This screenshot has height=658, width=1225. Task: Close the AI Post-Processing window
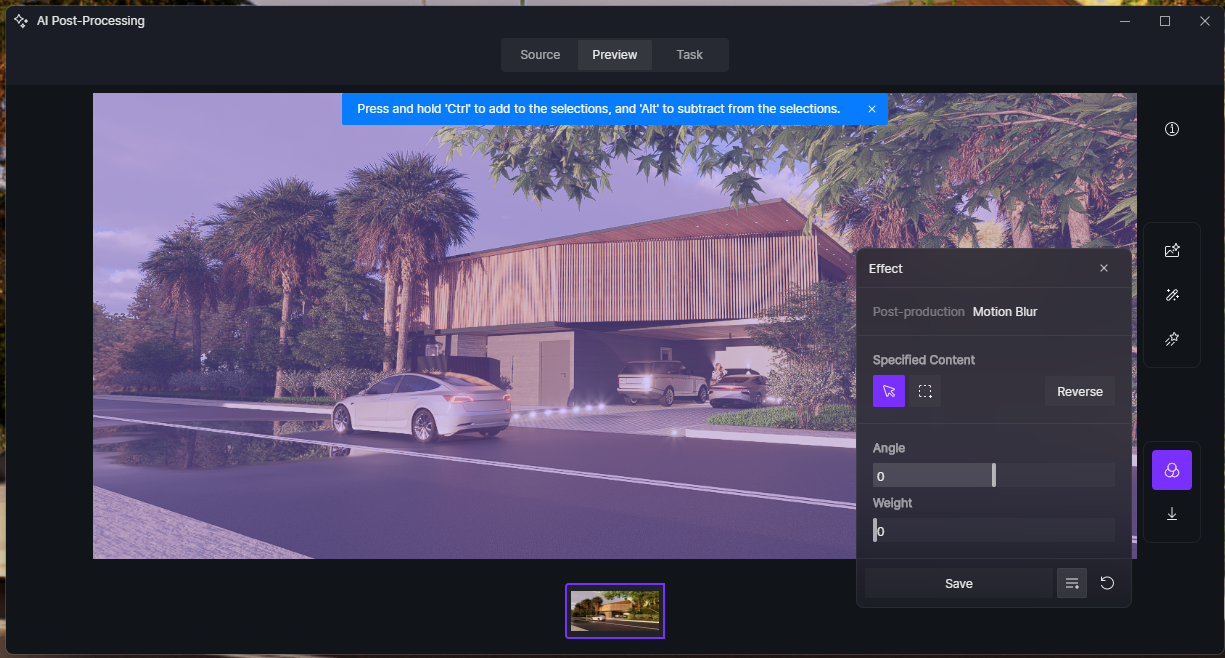pyautogui.click(x=1205, y=21)
